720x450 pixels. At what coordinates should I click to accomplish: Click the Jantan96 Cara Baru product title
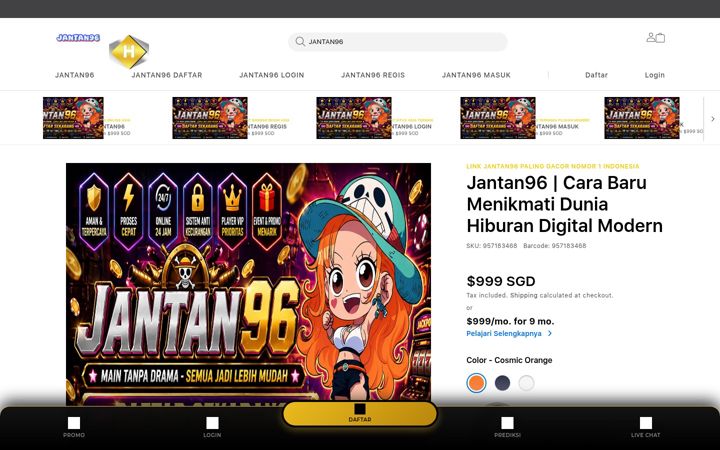point(565,204)
